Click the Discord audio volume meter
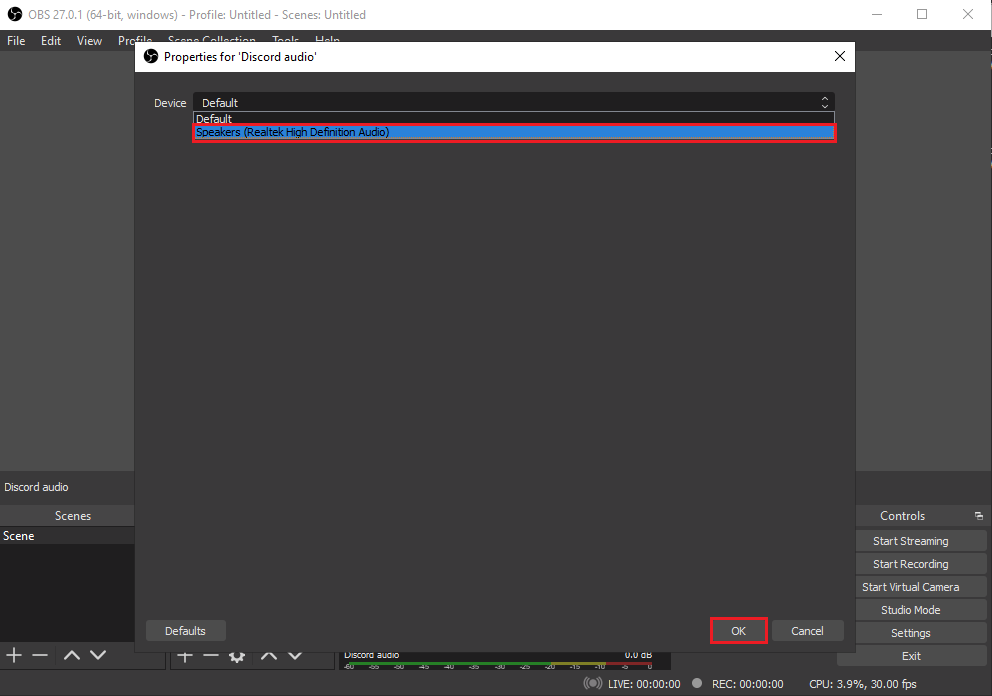This screenshot has width=992, height=696. pos(499,666)
